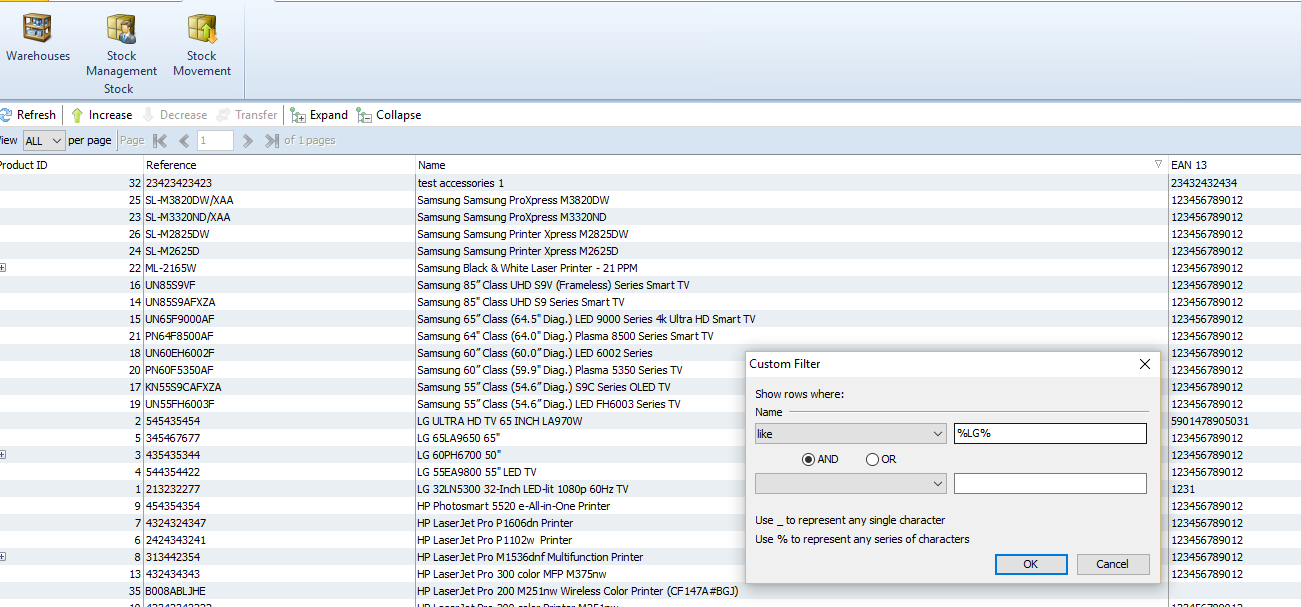Select the OR radio button
The image size is (1301, 607).
click(873, 459)
